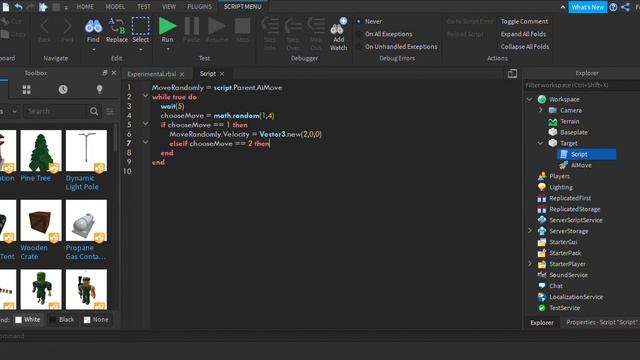640x360 pixels.
Task: Click the undo arrow icon
Action: tap(18, 7)
